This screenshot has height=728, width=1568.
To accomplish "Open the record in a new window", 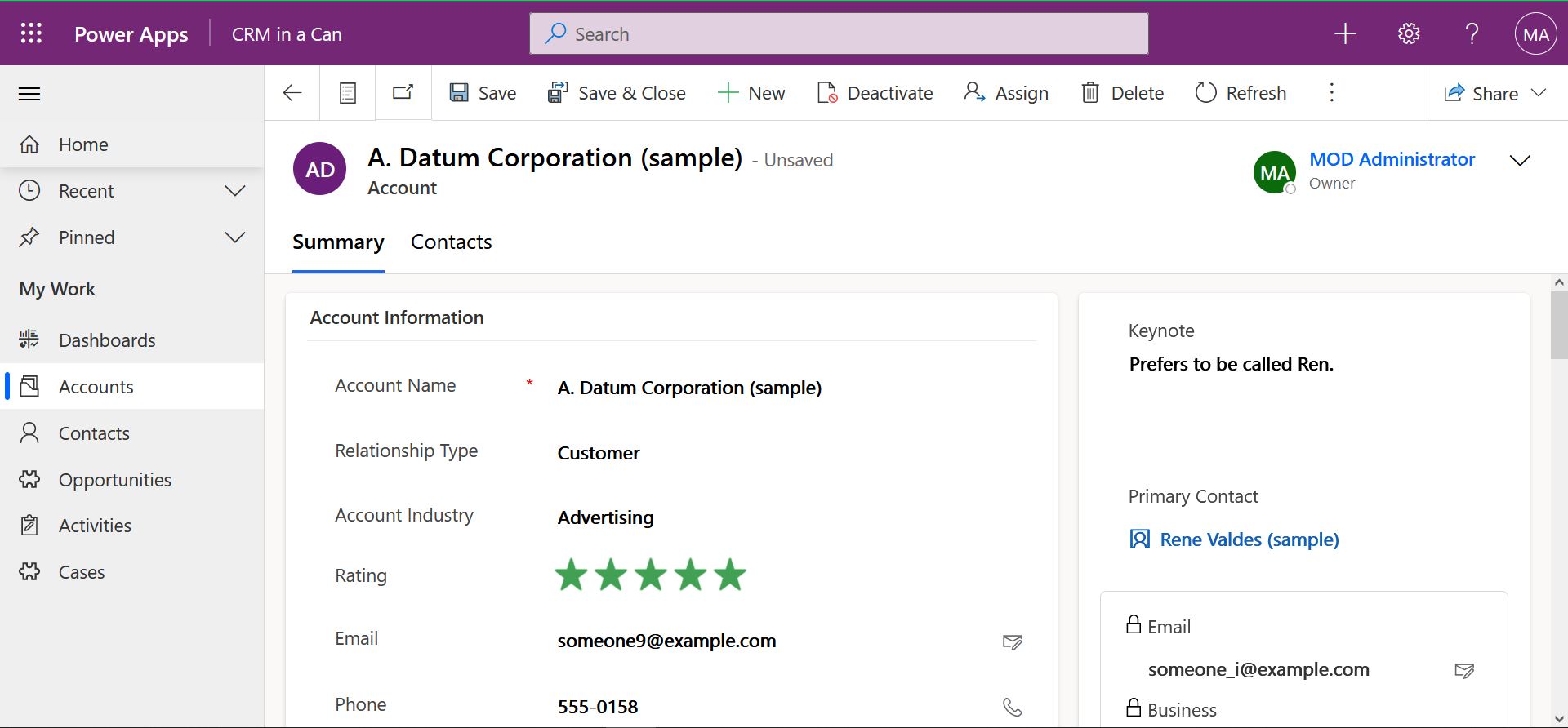I will click(x=403, y=92).
